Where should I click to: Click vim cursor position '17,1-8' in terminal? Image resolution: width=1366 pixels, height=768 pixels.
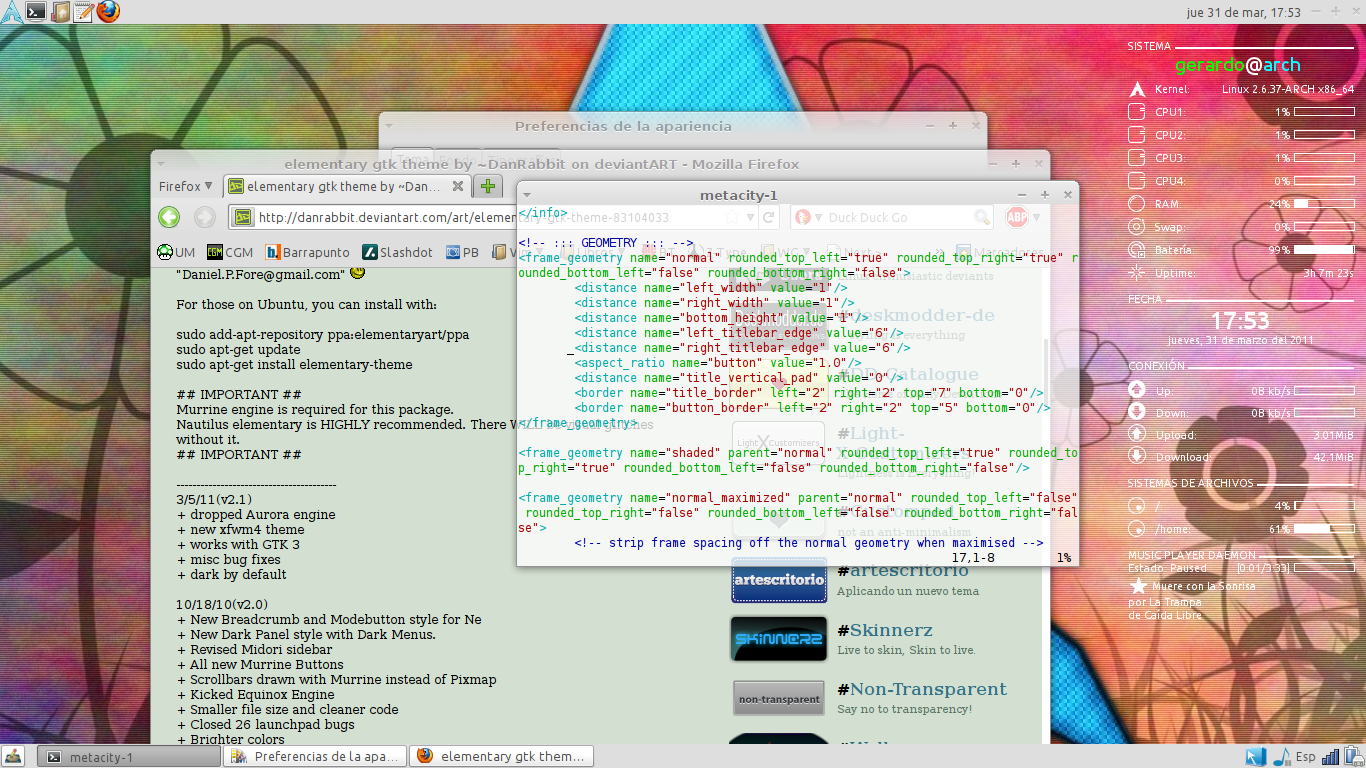coord(973,557)
